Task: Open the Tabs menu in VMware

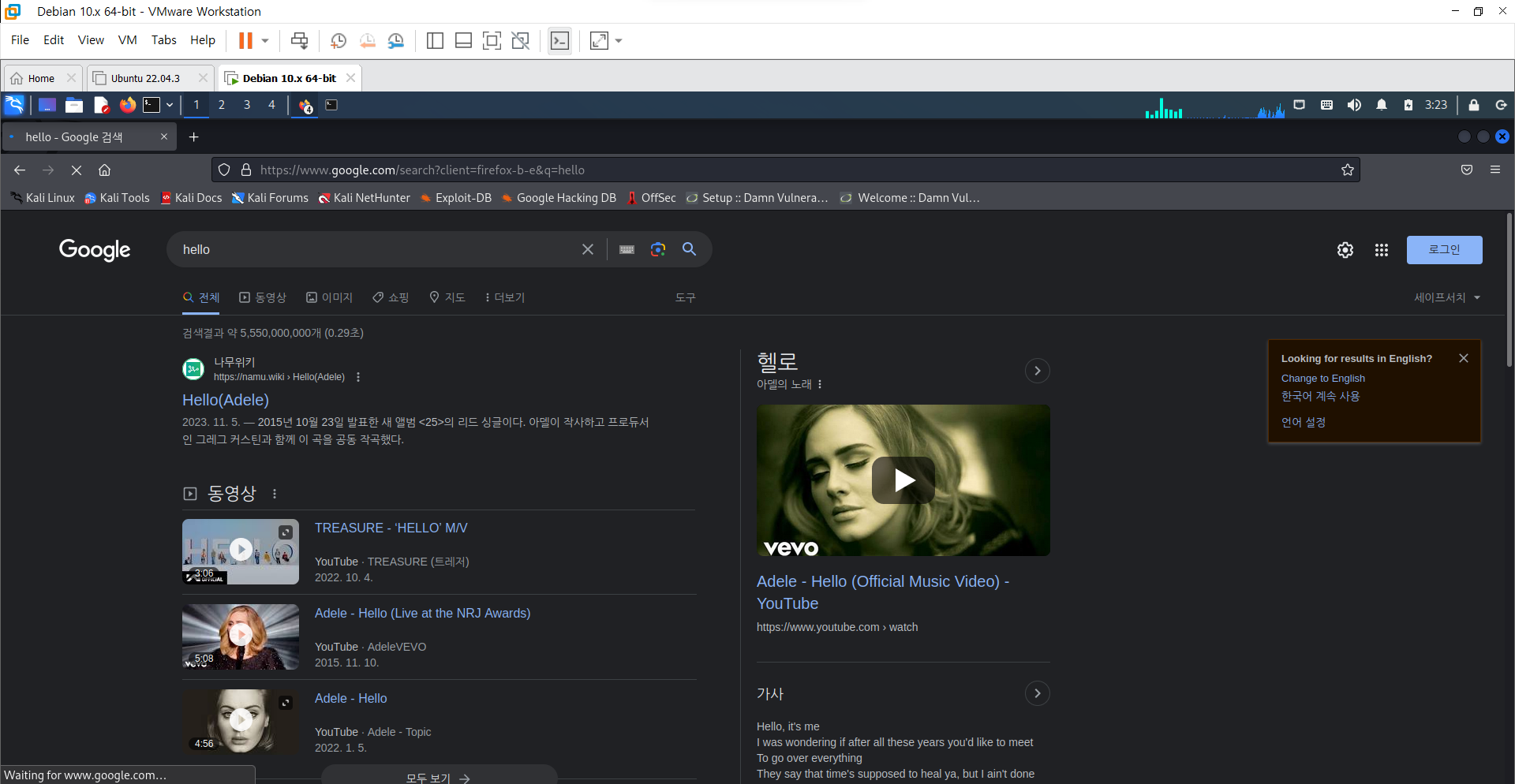Action: [164, 39]
